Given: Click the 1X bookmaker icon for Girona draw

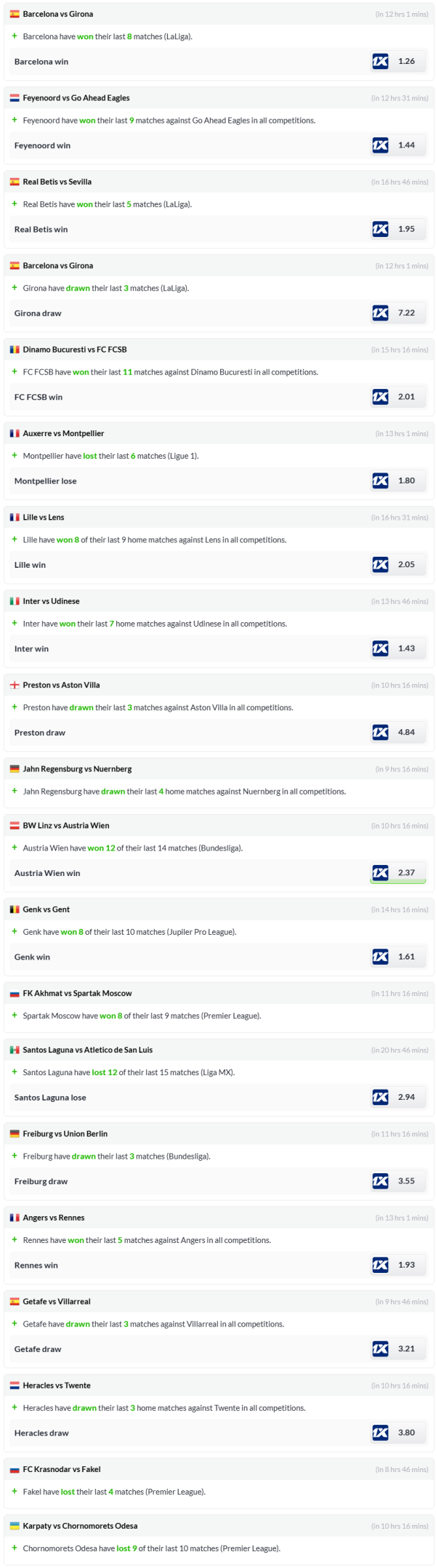Looking at the screenshot, I should coord(380,313).
